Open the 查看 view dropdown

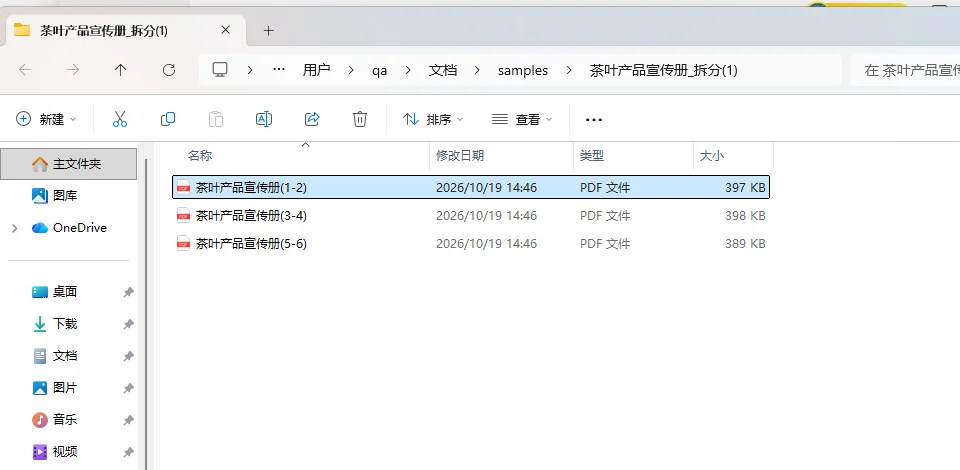(x=522, y=119)
